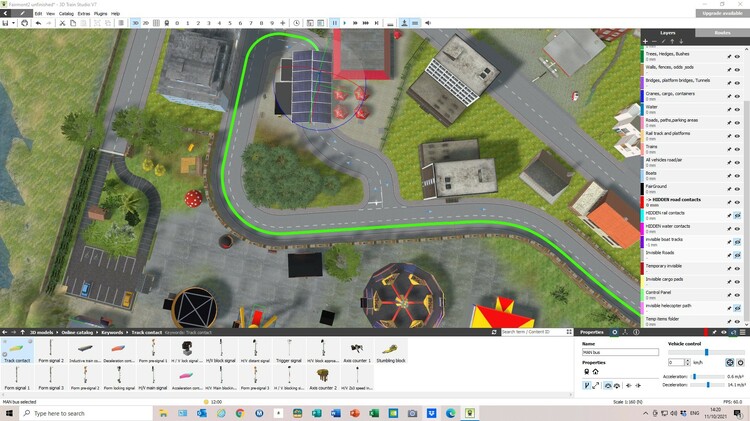Open the Catalog menu
Viewport: 750px width, 421px height.
point(66,13)
